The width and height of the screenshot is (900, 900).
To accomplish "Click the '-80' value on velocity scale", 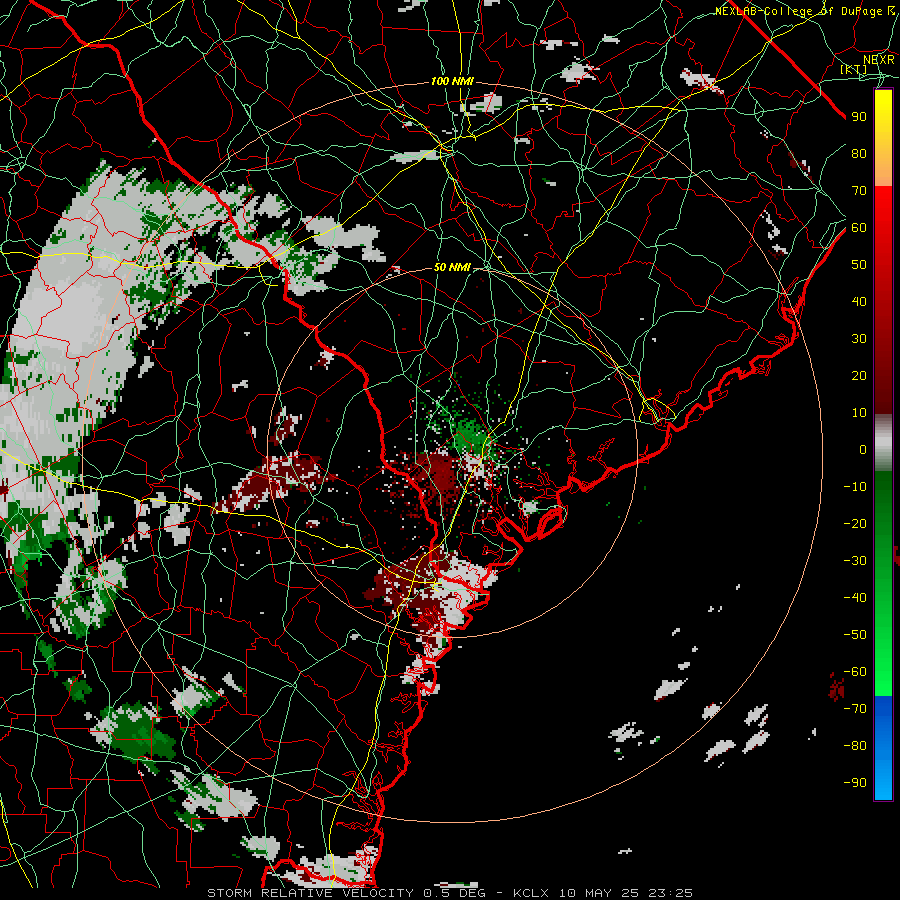I will tap(855, 746).
